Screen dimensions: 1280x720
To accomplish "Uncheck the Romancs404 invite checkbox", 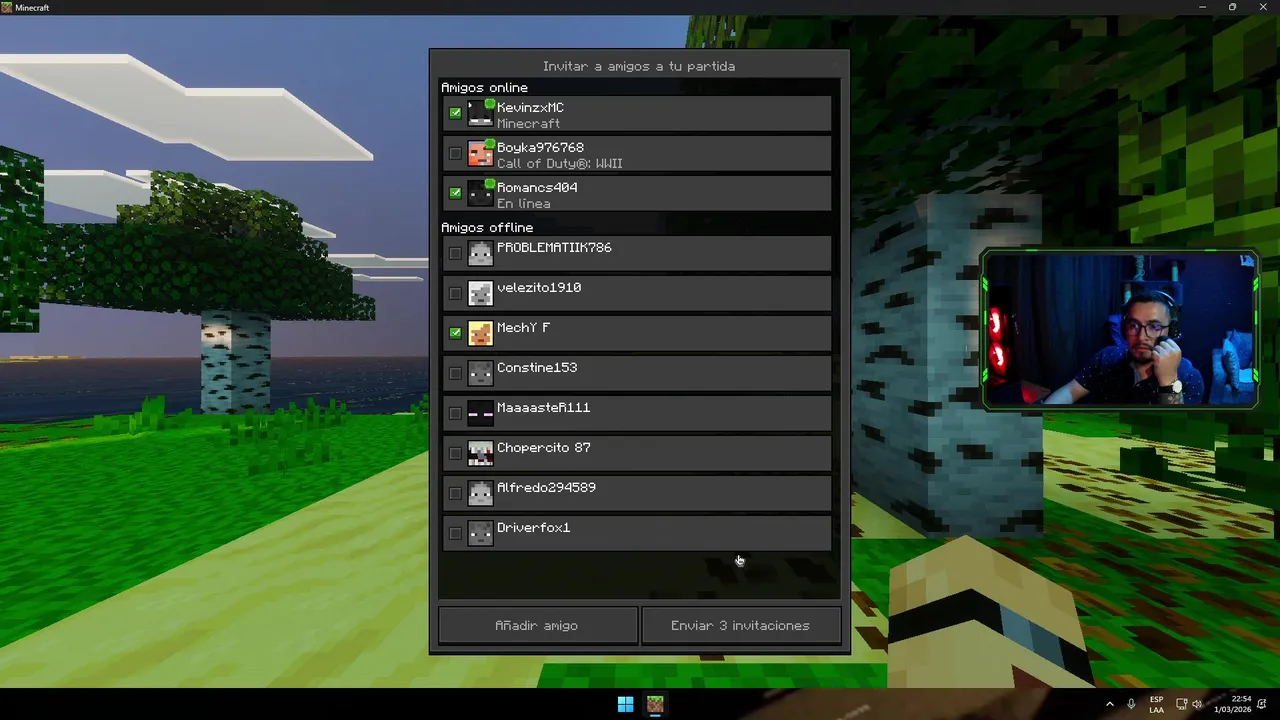I will tap(456, 193).
